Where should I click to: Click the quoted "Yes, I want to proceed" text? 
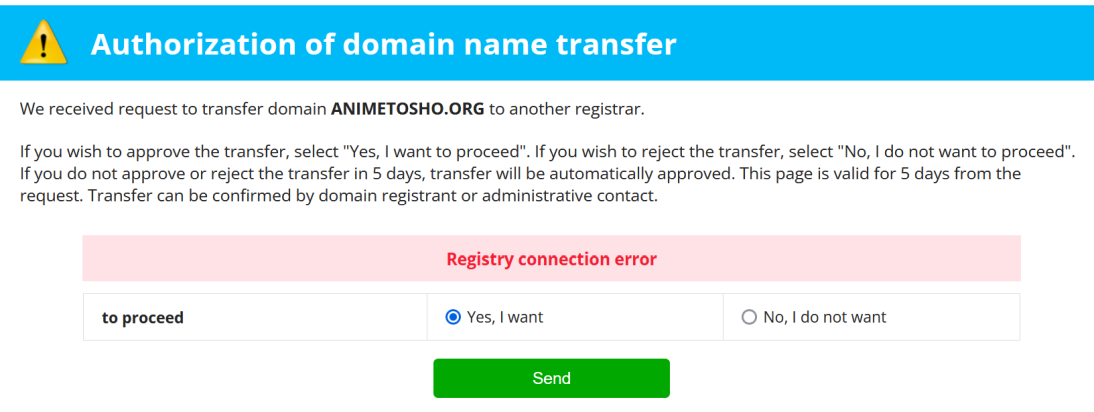[x=434, y=153]
